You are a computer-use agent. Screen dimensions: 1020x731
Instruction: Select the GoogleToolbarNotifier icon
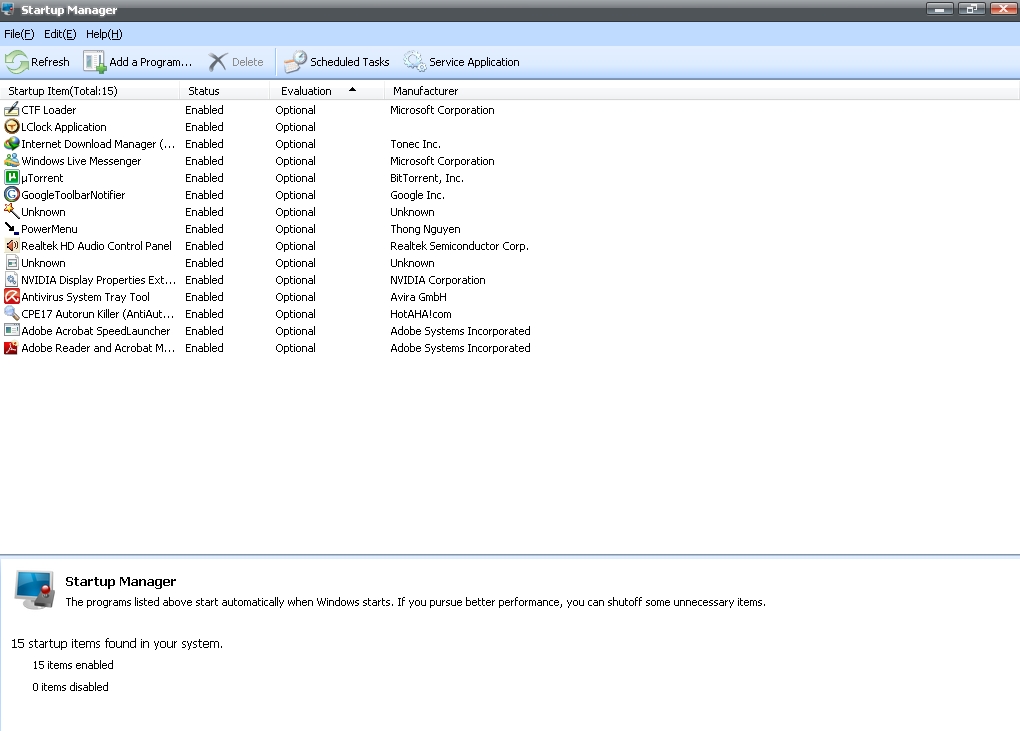click(x=12, y=194)
